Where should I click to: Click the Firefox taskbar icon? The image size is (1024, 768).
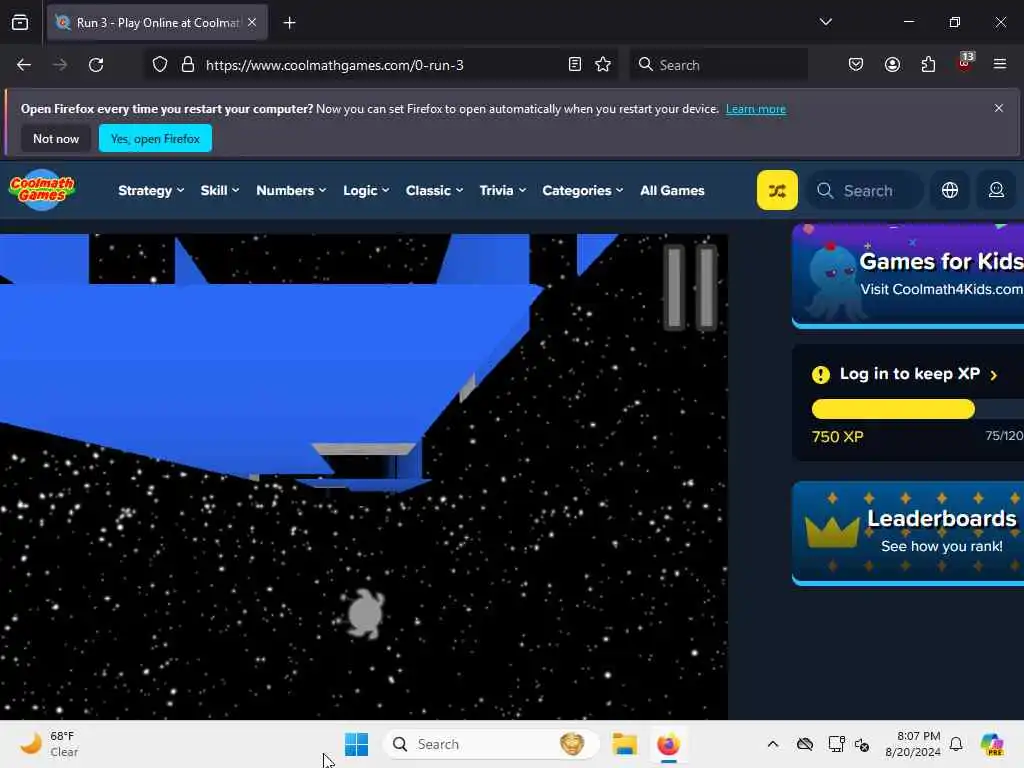668,744
